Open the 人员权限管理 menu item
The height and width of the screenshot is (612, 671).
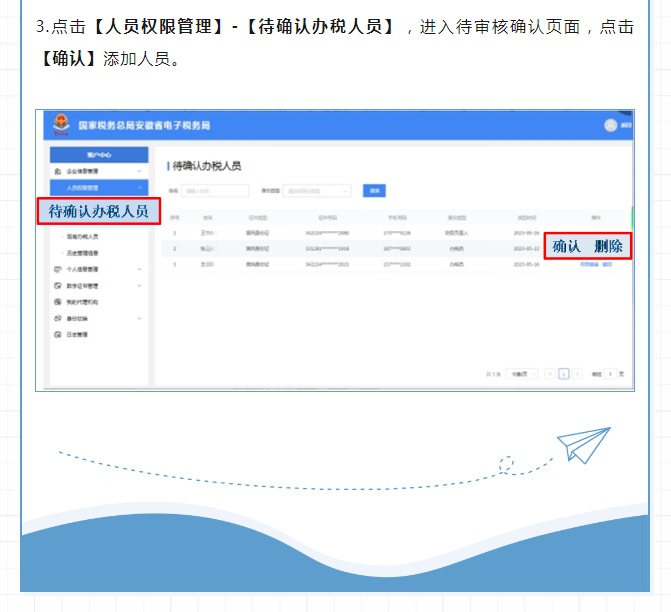click(x=99, y=187)
